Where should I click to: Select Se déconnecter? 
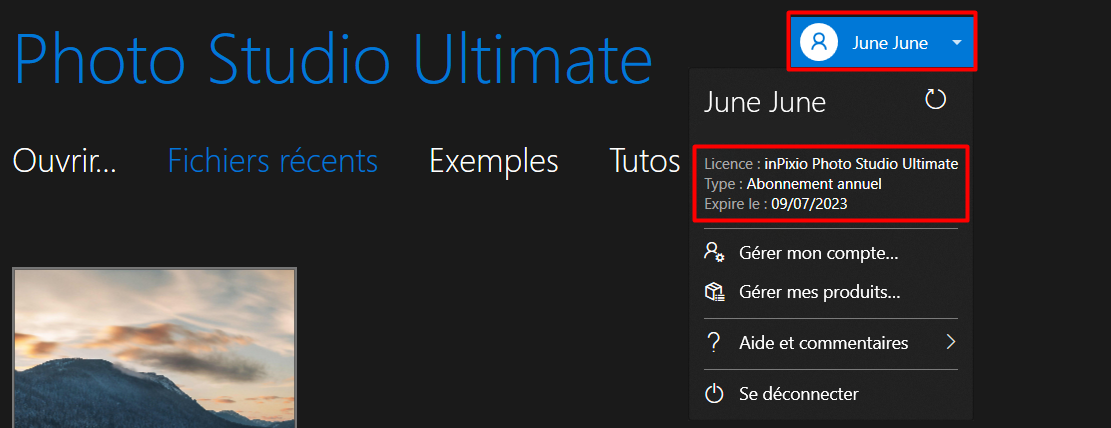coord(799,394)
